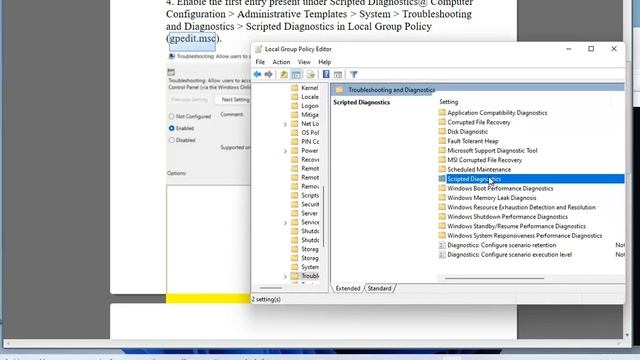The width and height of the screenshot is (640, 360).
Task: Open the Action menu
Action: click(x=281, y=62)
